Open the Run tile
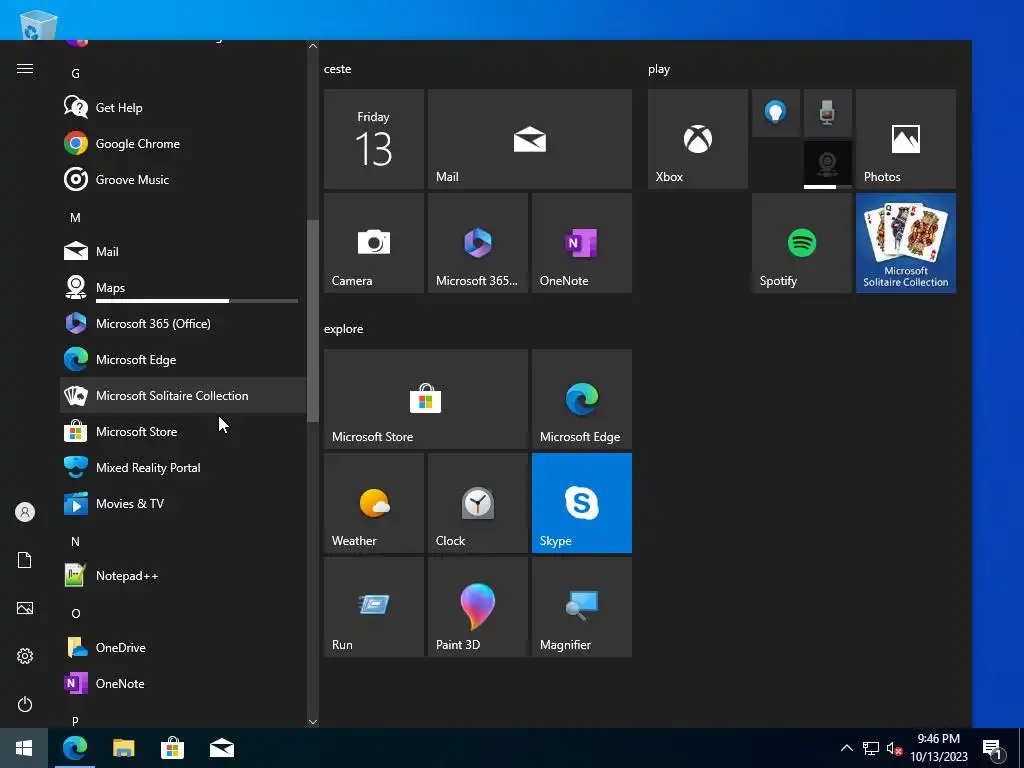Image resolution: width=1024 pixels, height=768 pixels. pyautogui.click(x=374, y=607)
